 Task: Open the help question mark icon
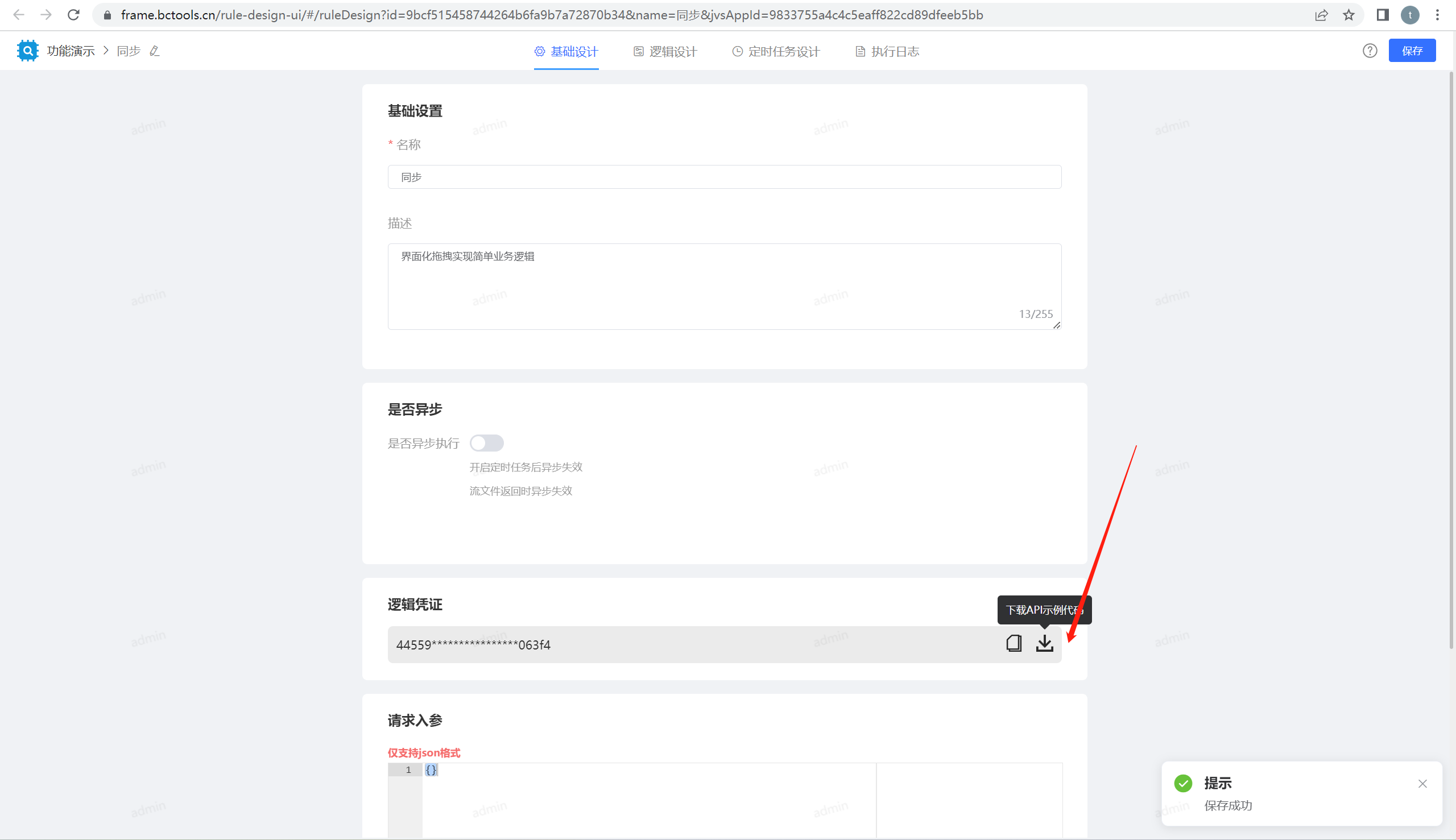[1370, 51]
